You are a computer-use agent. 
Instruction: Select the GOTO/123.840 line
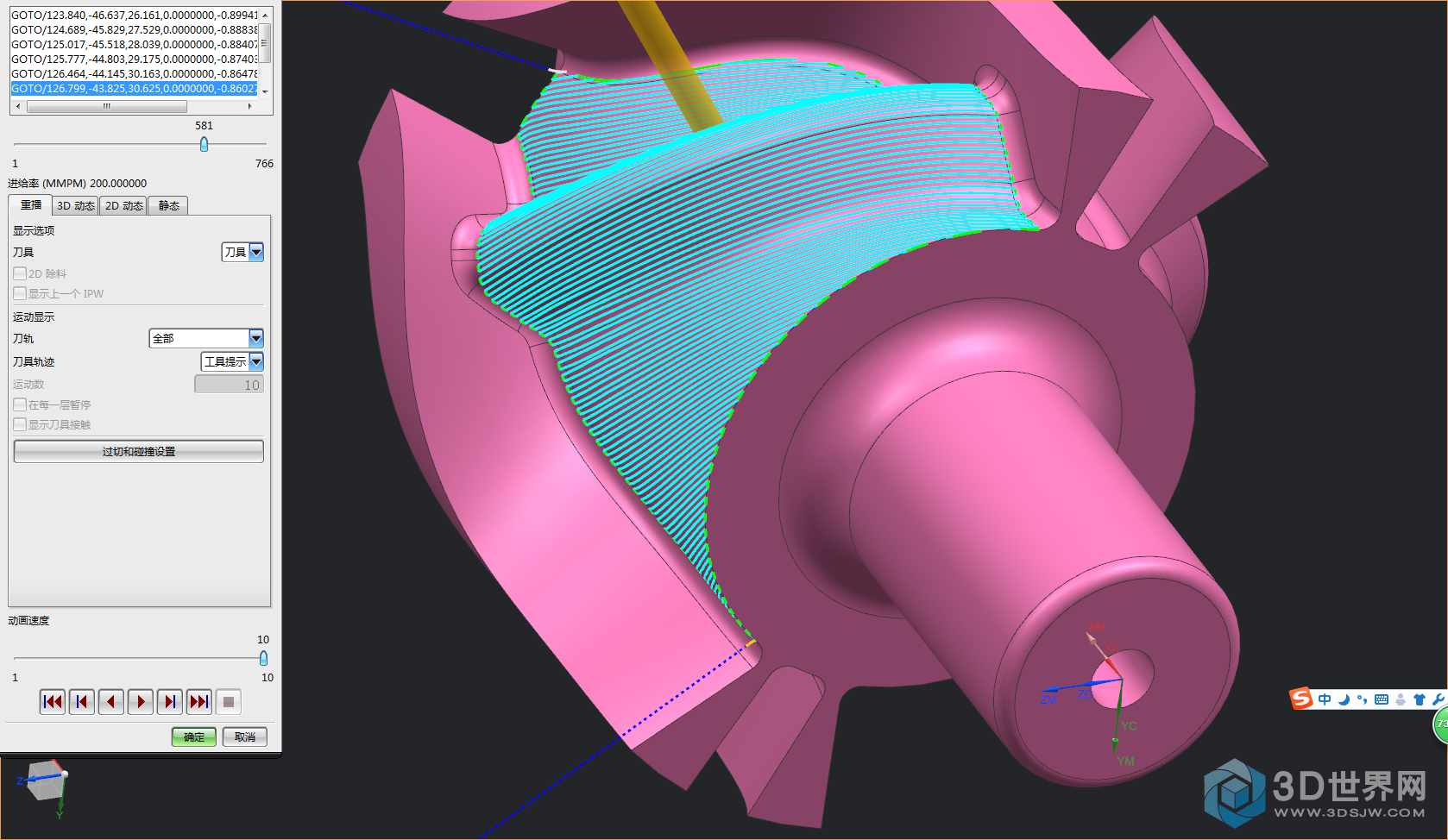[x=135, y=16]
